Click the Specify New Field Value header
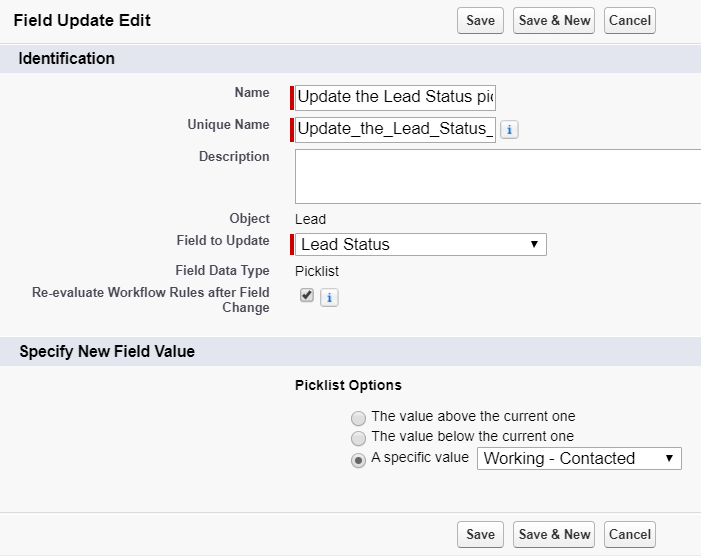 coord(107,351)
